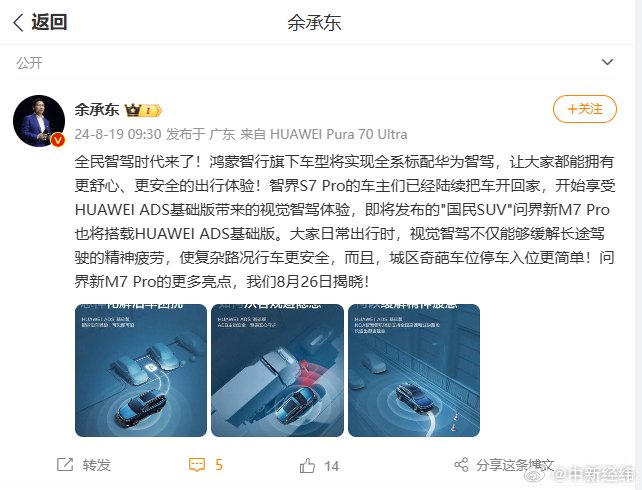Open 余承东's profile avatar
This screenshot has width=642, height=490.
point(39,121)
